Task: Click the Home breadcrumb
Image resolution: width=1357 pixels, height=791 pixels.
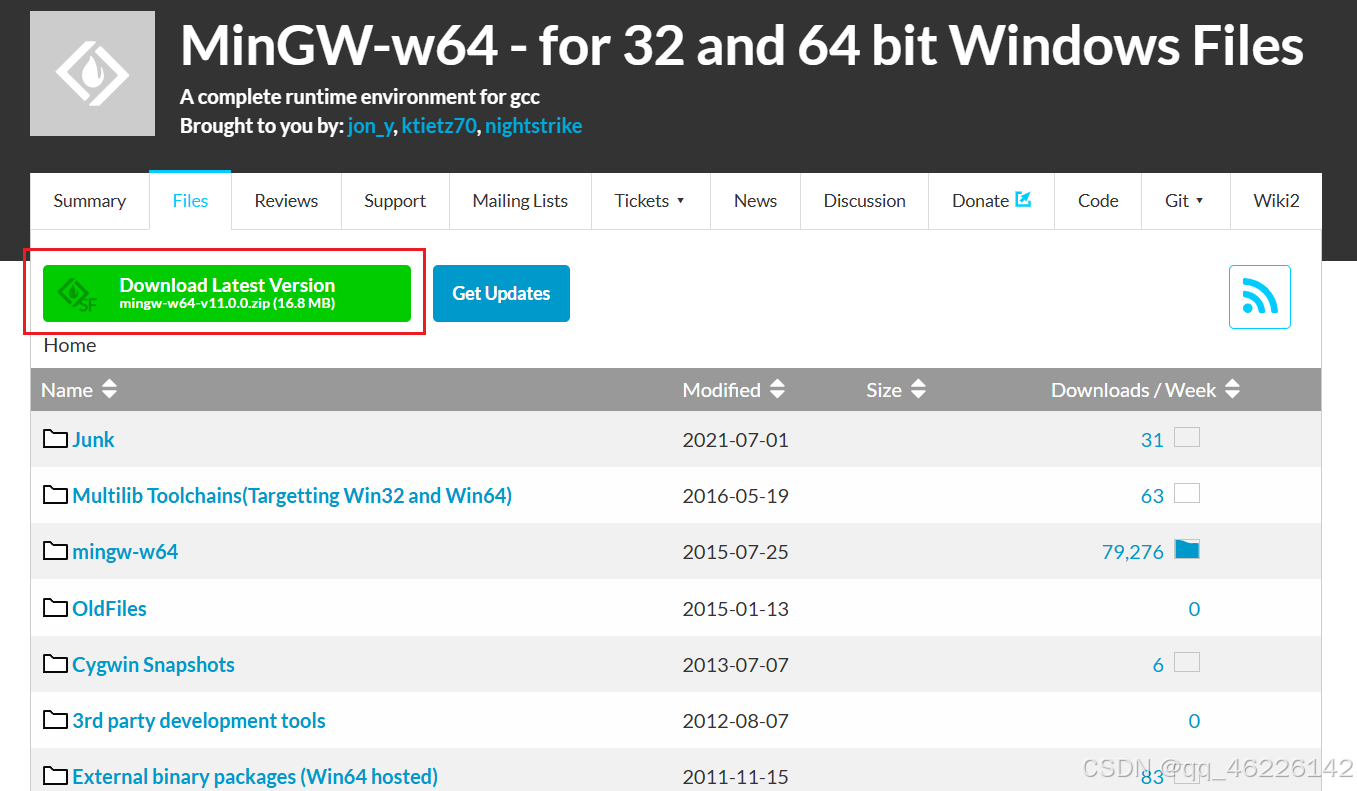Action: click(x=70, y=345)
